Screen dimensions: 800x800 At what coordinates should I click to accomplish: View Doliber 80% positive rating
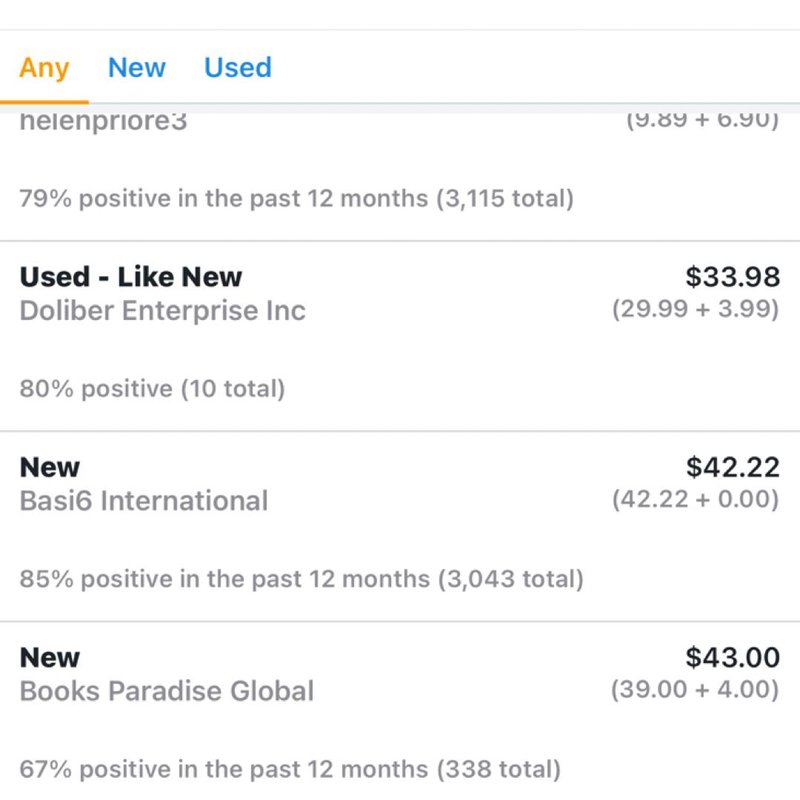tap(152, 388)
